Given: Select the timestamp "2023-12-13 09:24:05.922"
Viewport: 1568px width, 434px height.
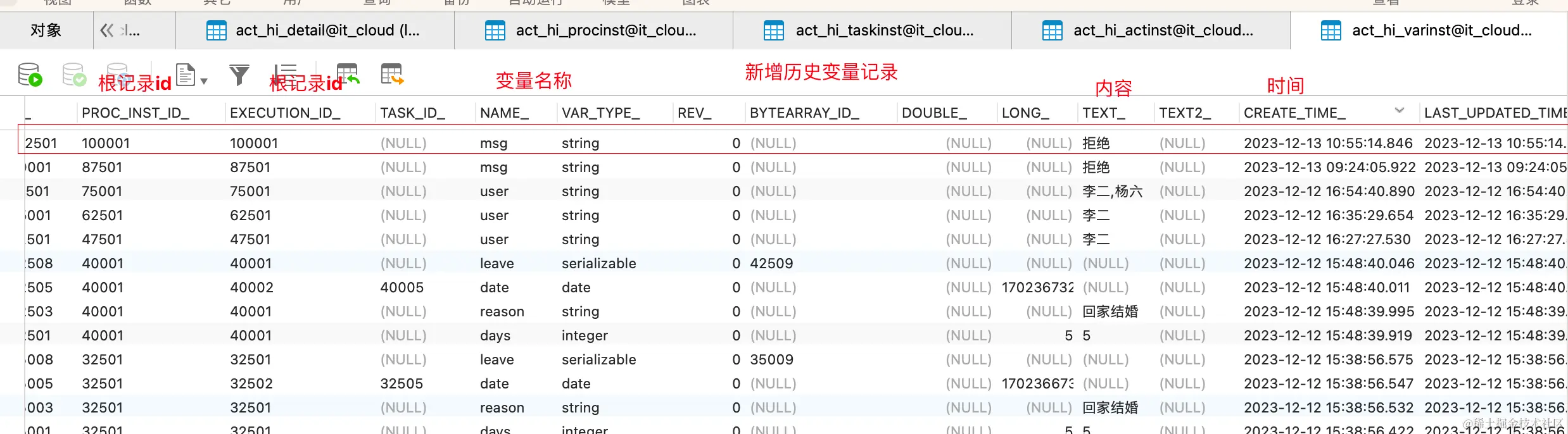Looking at the screenshot, I should 1329,168.
